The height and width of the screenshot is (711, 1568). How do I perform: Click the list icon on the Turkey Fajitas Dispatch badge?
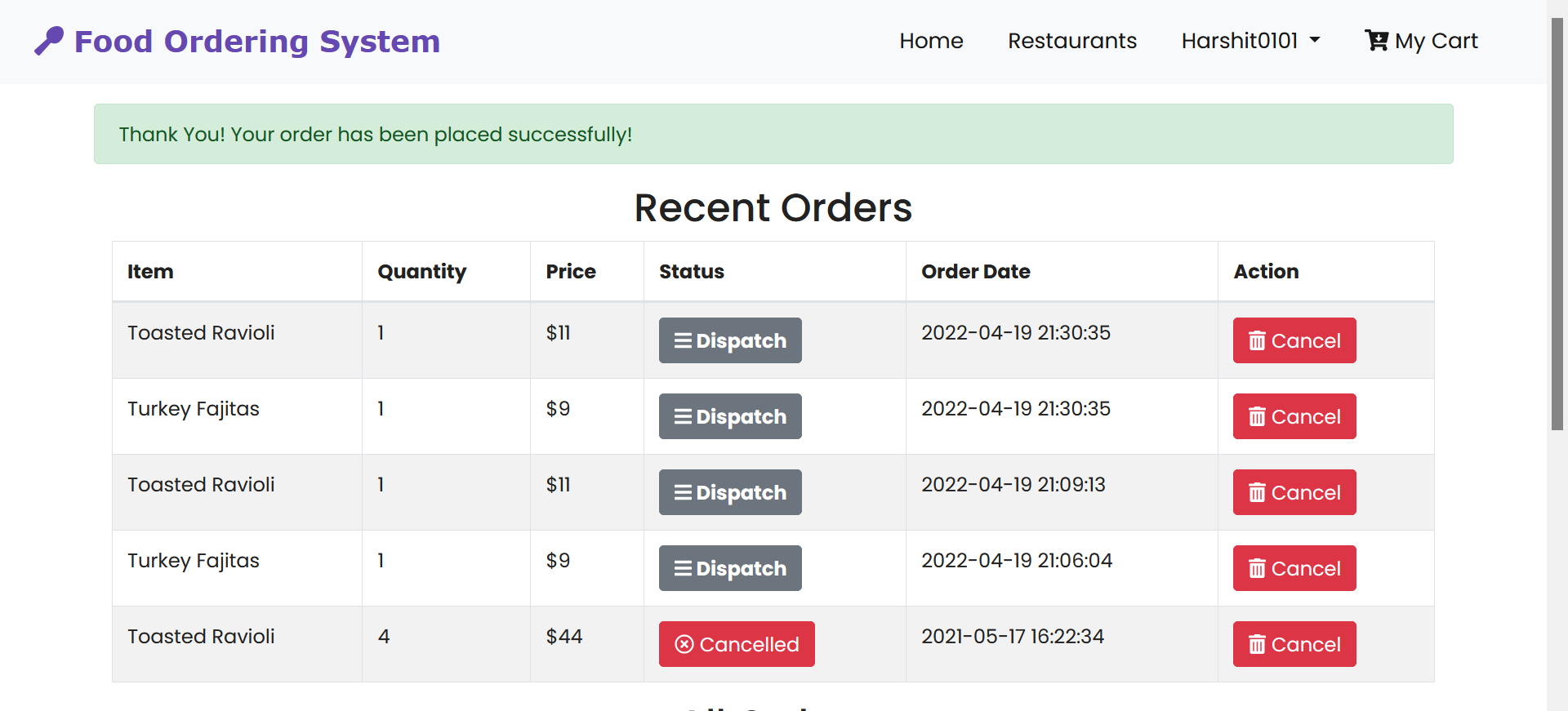pos(684,416)
